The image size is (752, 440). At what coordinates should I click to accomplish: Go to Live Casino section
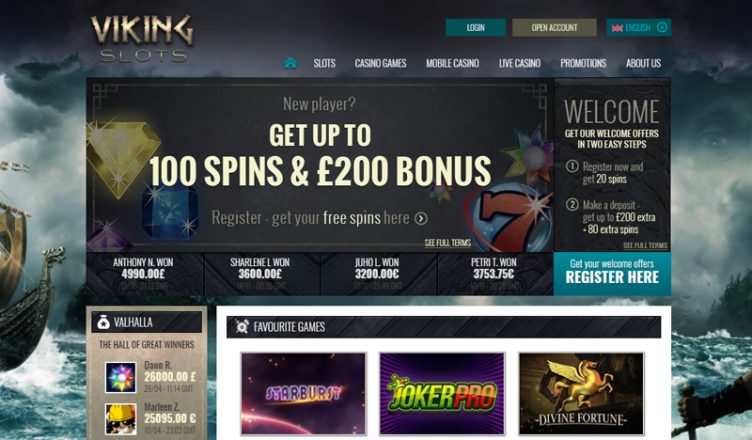[x=519, y=63]
